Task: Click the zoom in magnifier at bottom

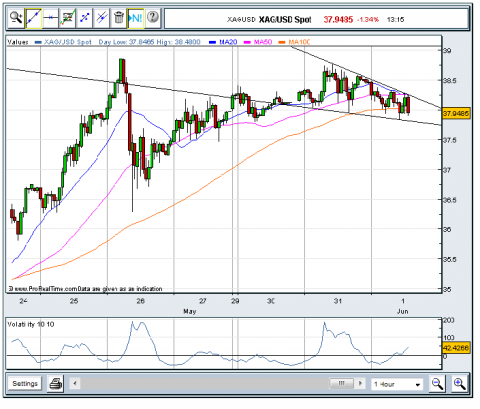Action: (x=459, y=384)
